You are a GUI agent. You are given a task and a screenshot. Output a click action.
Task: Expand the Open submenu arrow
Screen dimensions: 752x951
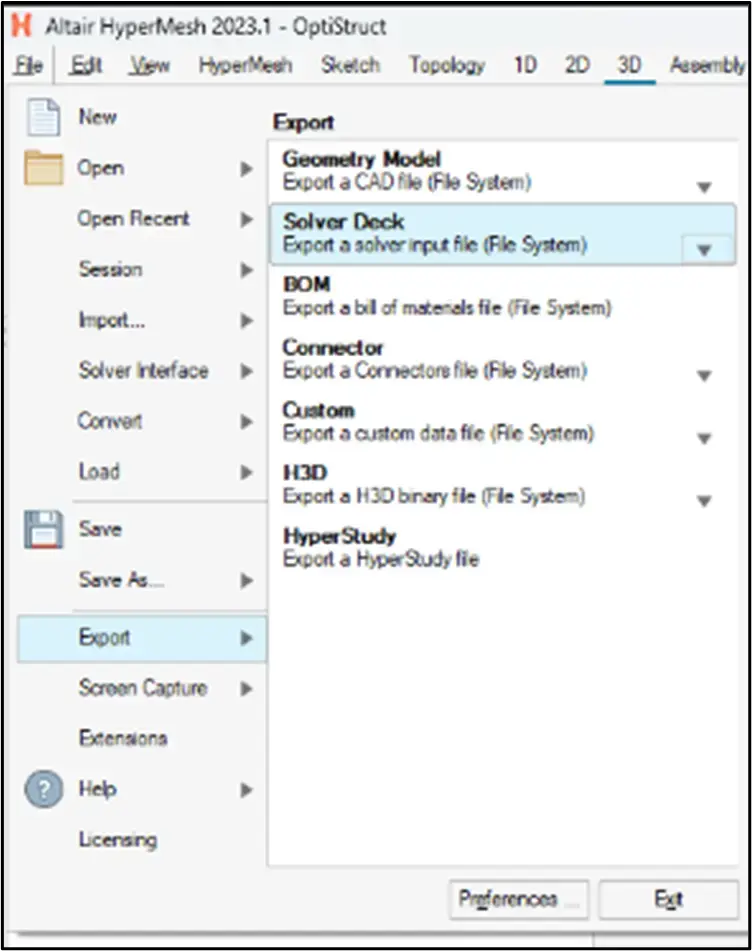(246, 168)
